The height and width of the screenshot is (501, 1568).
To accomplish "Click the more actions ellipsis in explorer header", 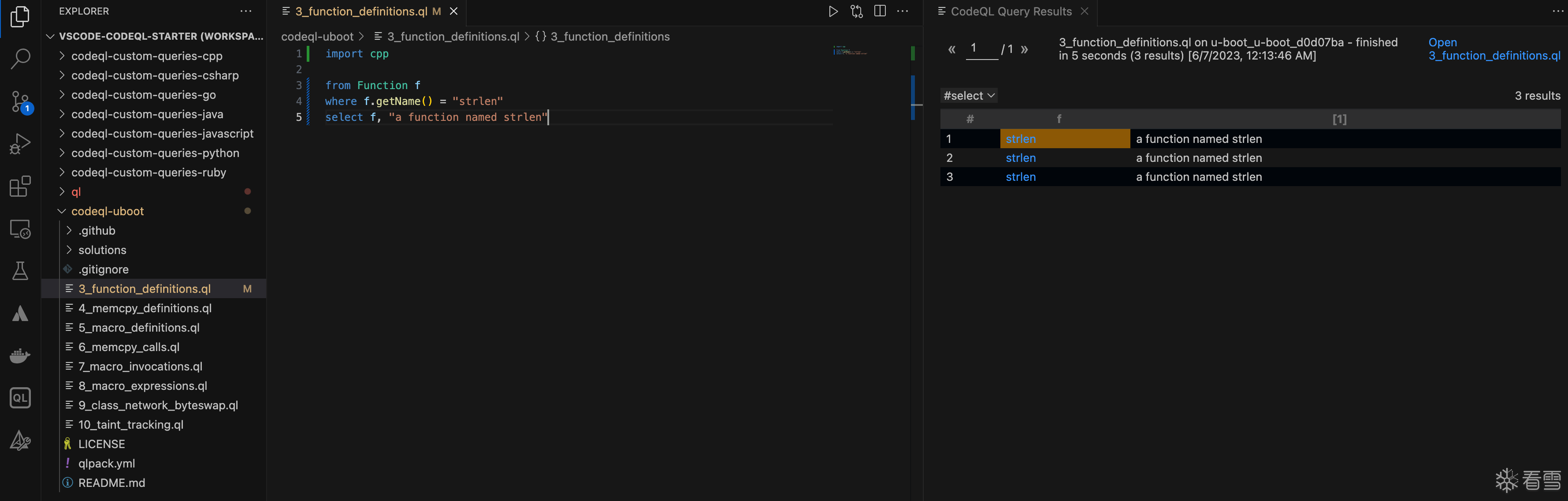I will pos(246,11).
